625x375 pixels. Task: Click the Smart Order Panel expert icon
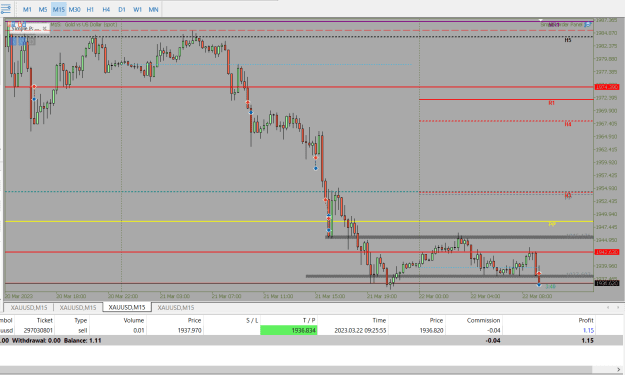(x=588, y=24)
